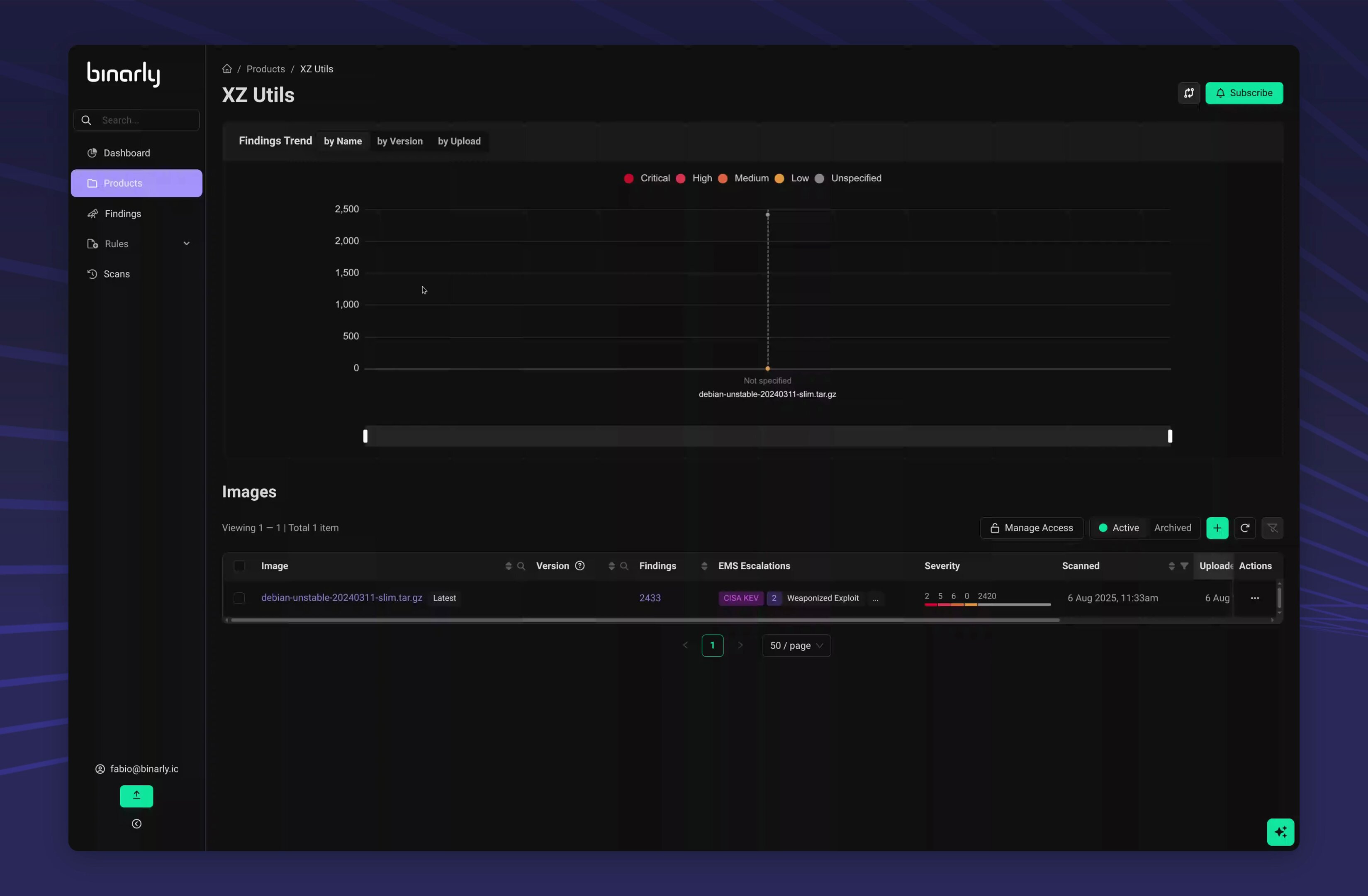Open the row actions ellipsis menu

[1254, 598]
